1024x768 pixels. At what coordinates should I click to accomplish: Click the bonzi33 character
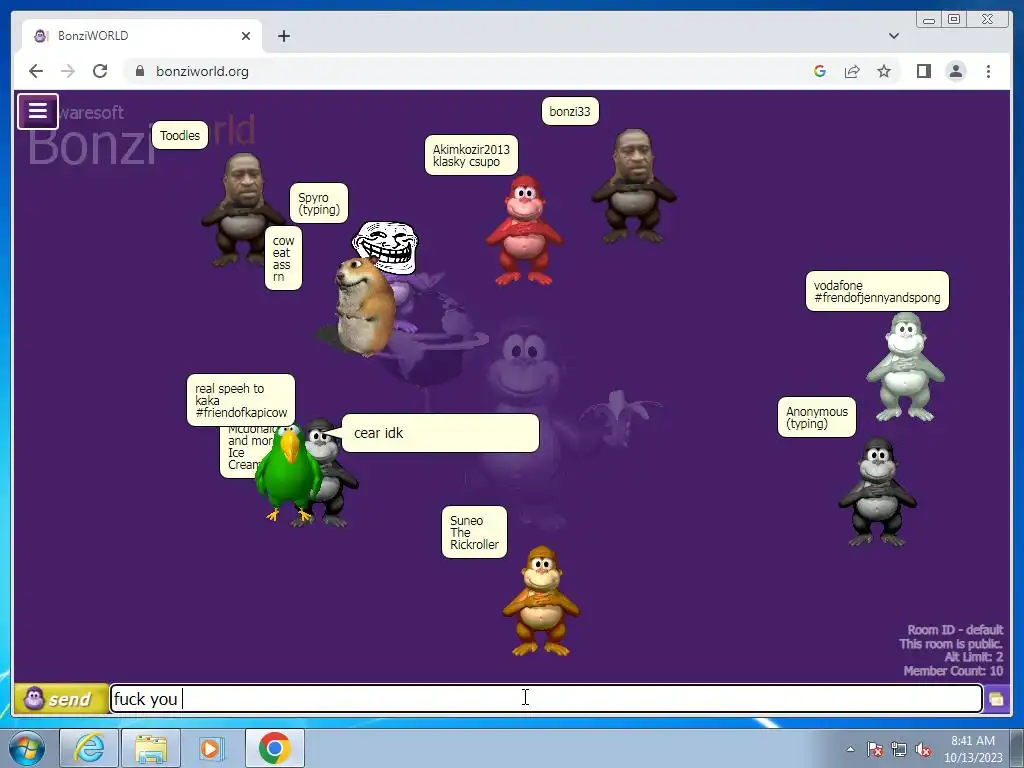point(633,186)
